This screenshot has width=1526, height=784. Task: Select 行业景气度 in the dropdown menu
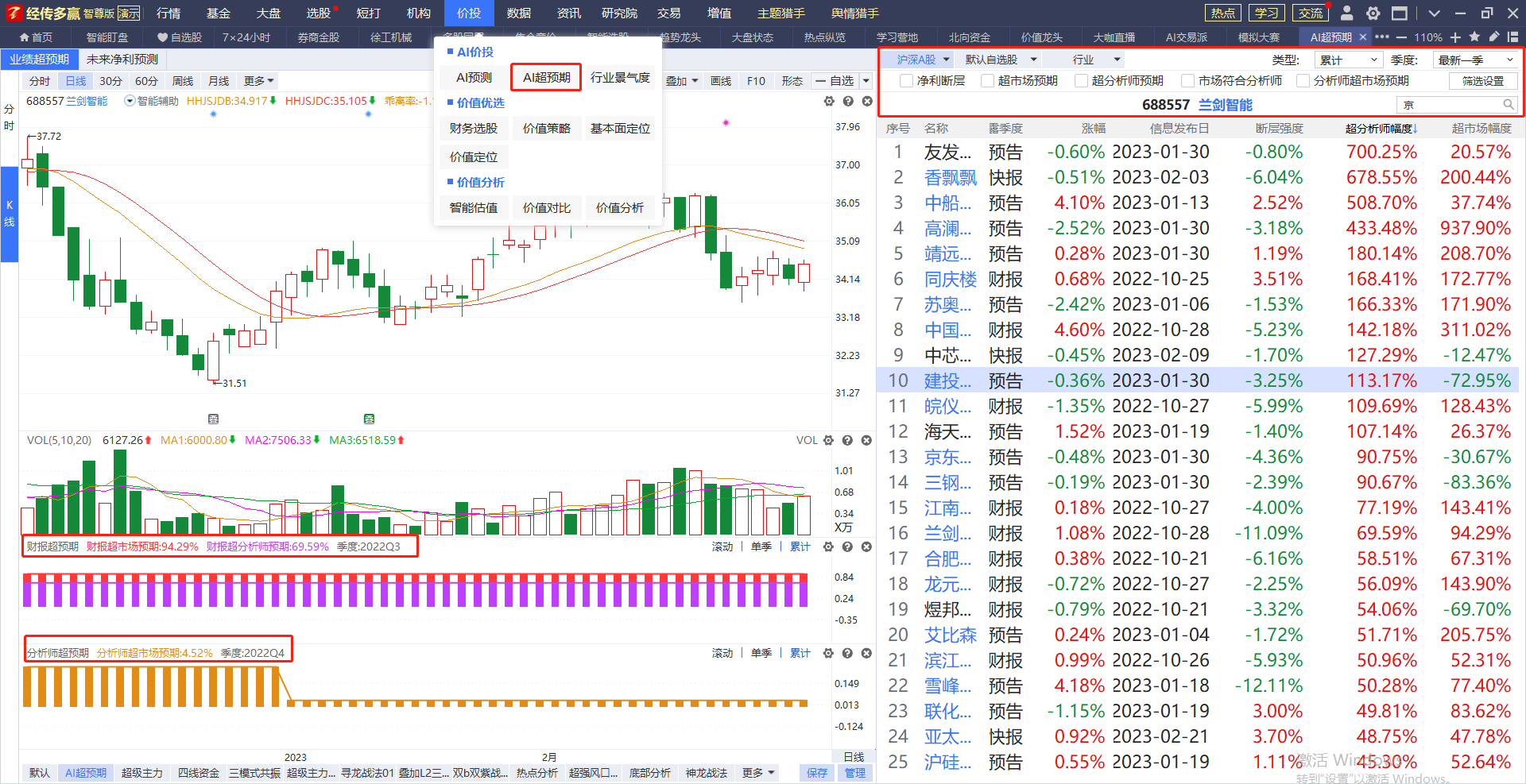(x=620, y=77)
